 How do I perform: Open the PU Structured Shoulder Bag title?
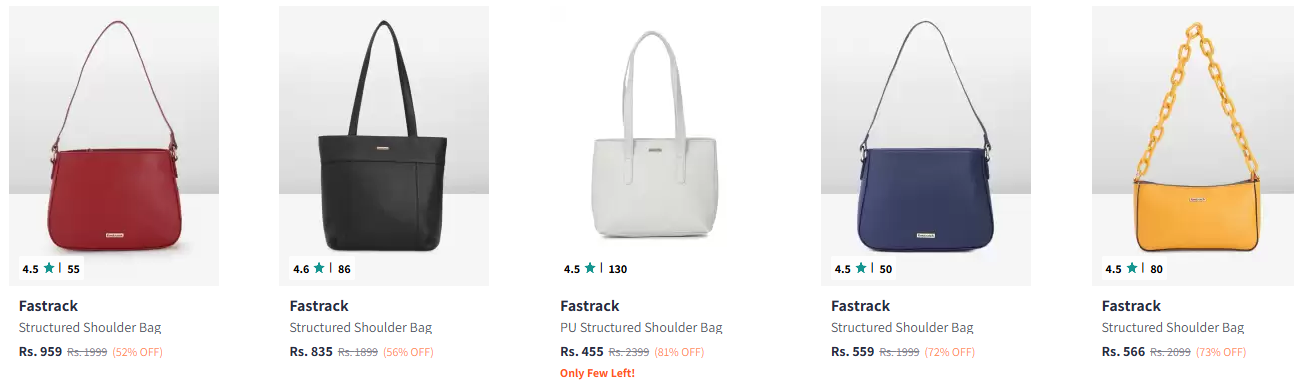pyautogui.click(x=641, y=328)
